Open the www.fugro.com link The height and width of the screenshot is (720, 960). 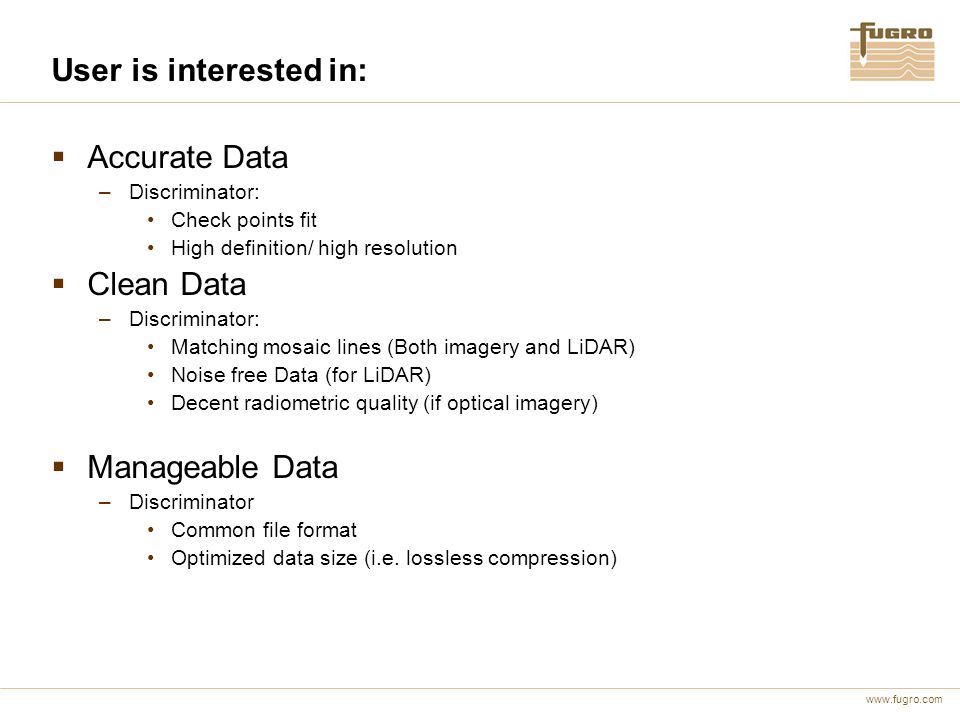(904, 699)
